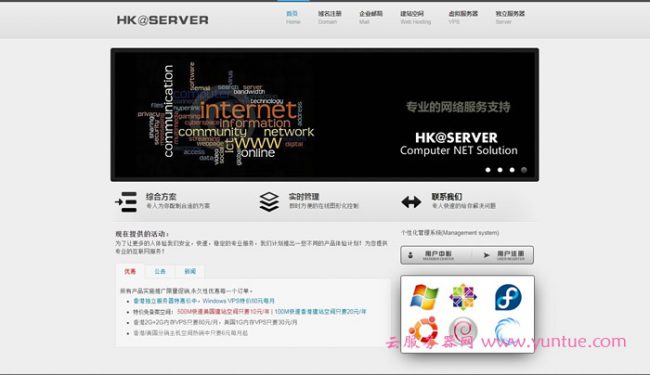
Task: Click the Fedora logo icon
Action: click(x=508, y=297)
